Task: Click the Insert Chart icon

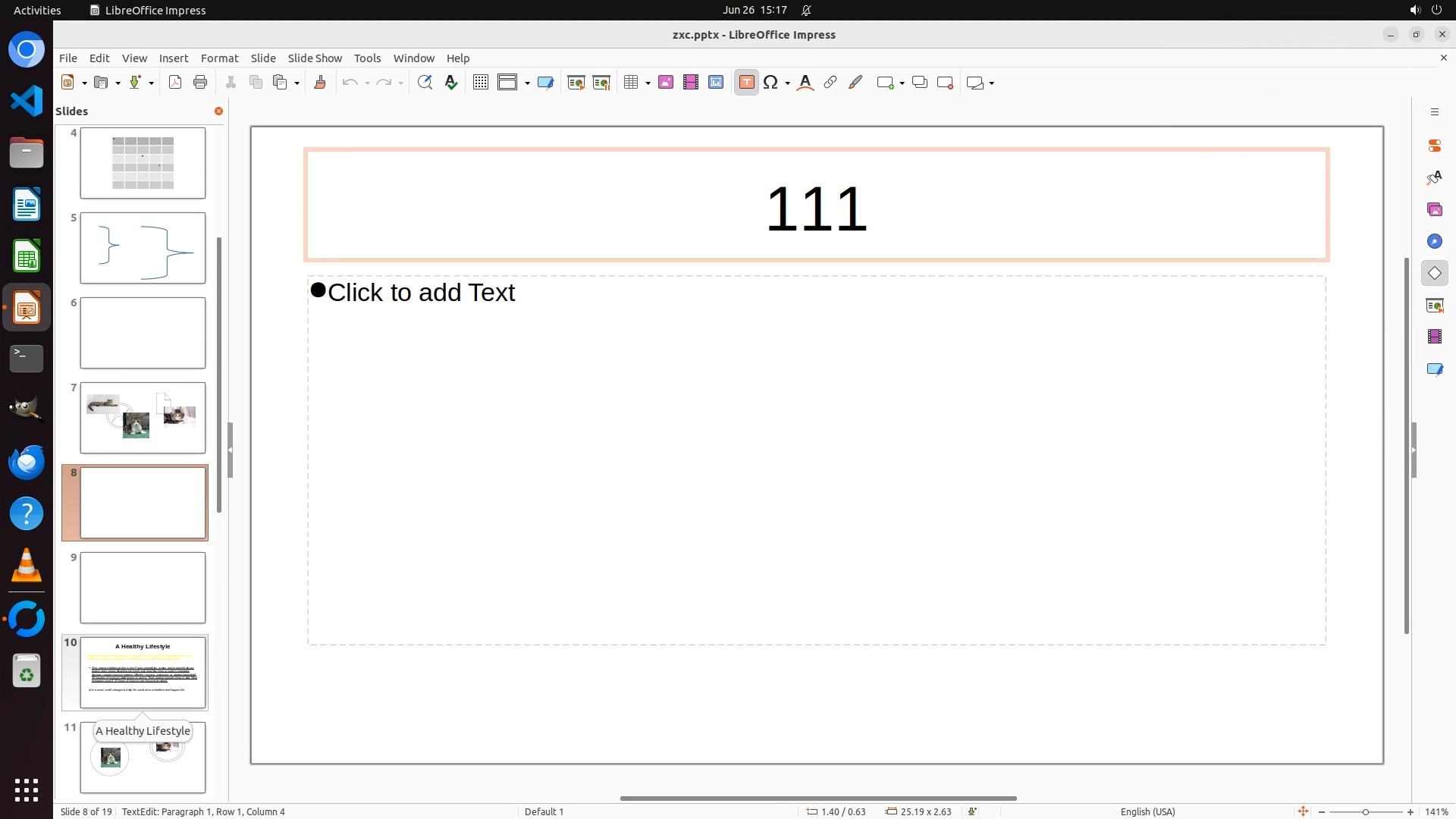Action: [x=716, y=83]
